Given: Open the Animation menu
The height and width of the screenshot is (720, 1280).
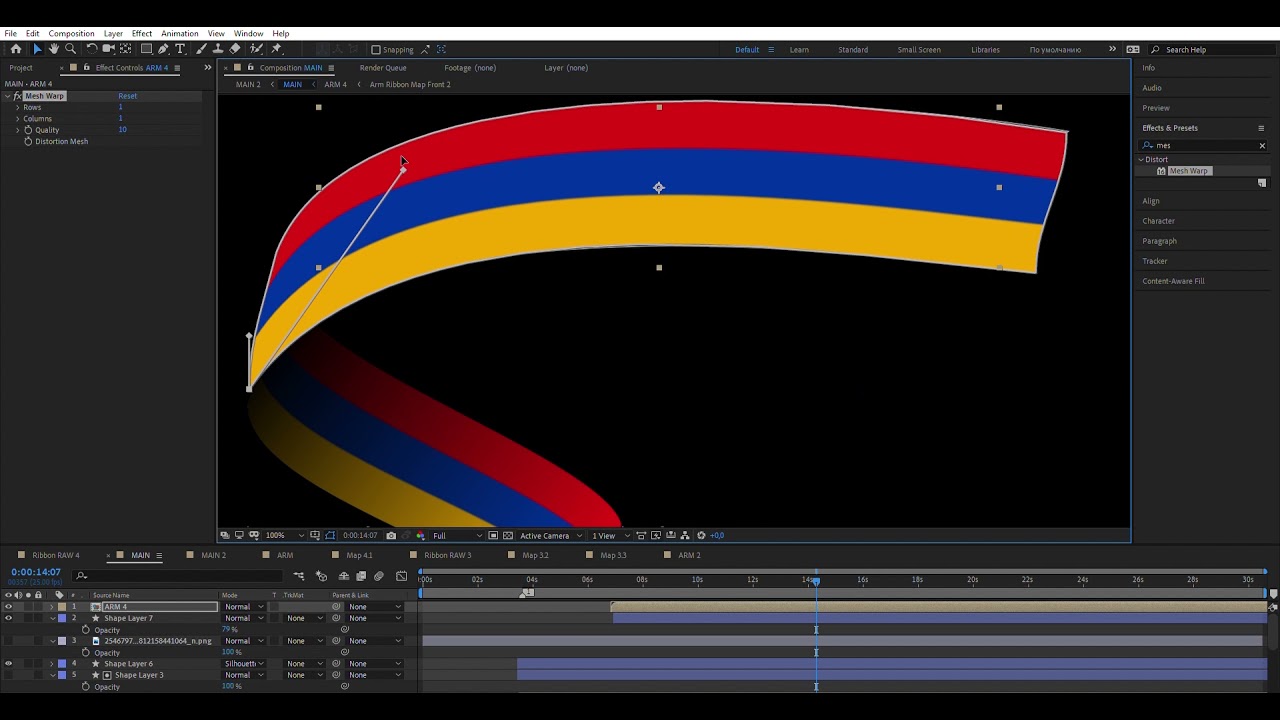Looking at the screenshot, I should [180, 34].
